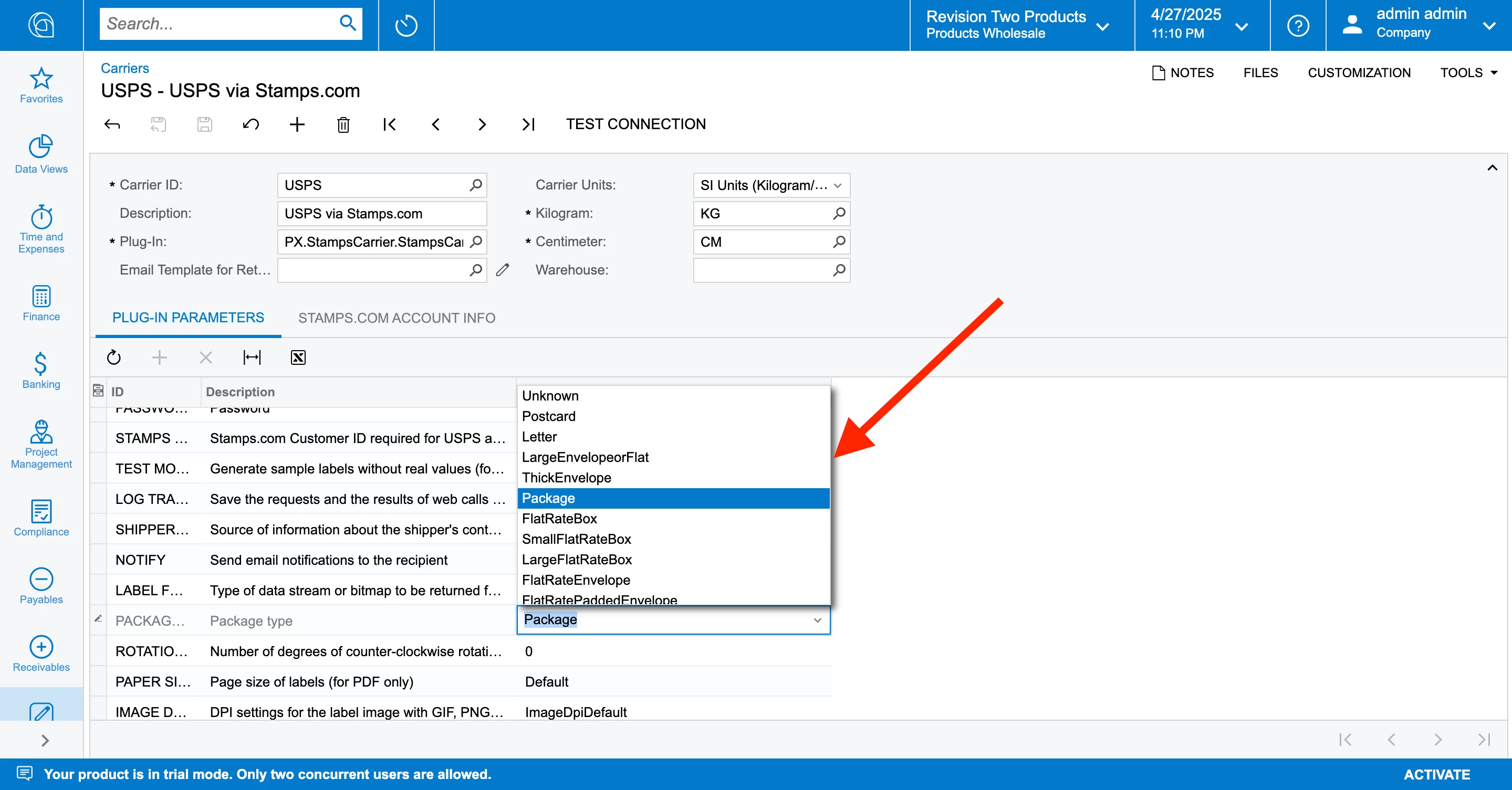Follow the Carriers breadcrumb link
The width and height of the screenshot is (1512, 790).
point(124,68)
